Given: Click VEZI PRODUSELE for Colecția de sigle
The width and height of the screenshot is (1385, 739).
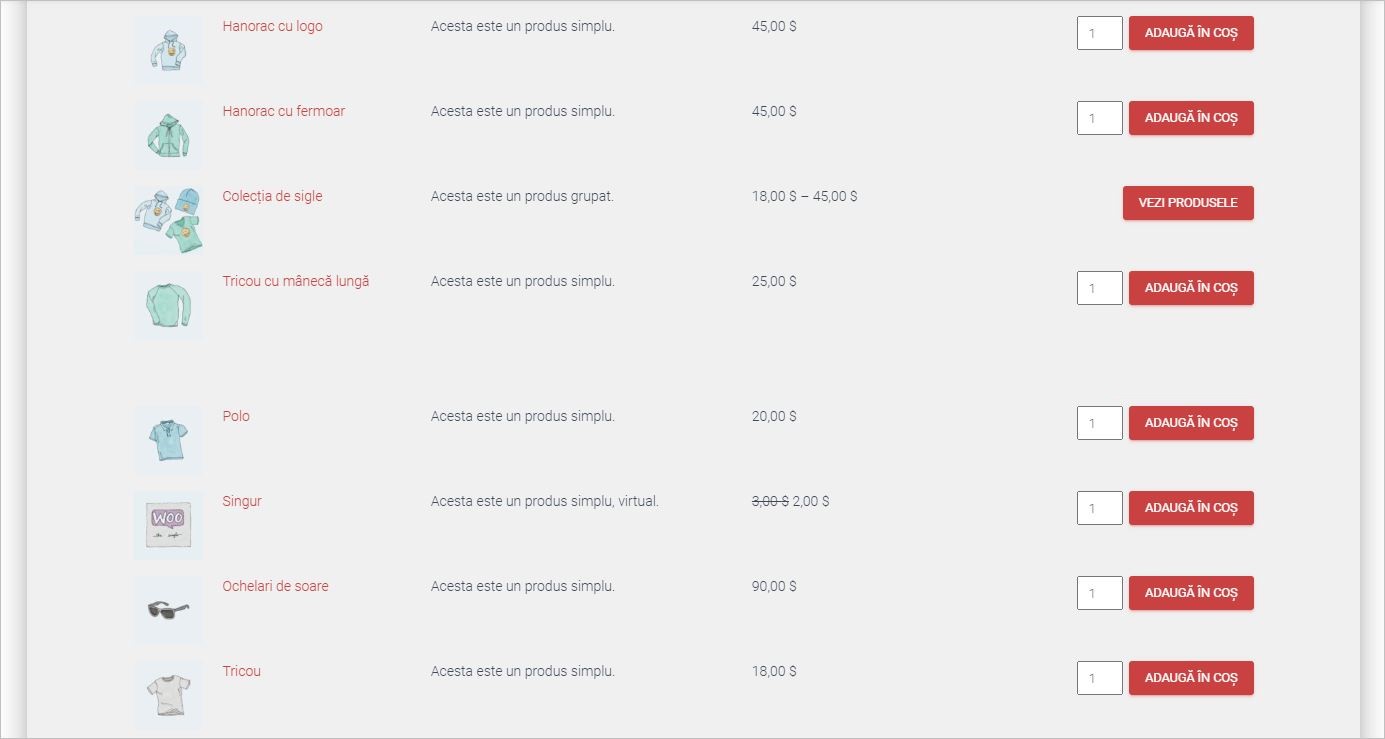Looking at the screenshot, I should pyautogui.click(x=1188, y=202).
